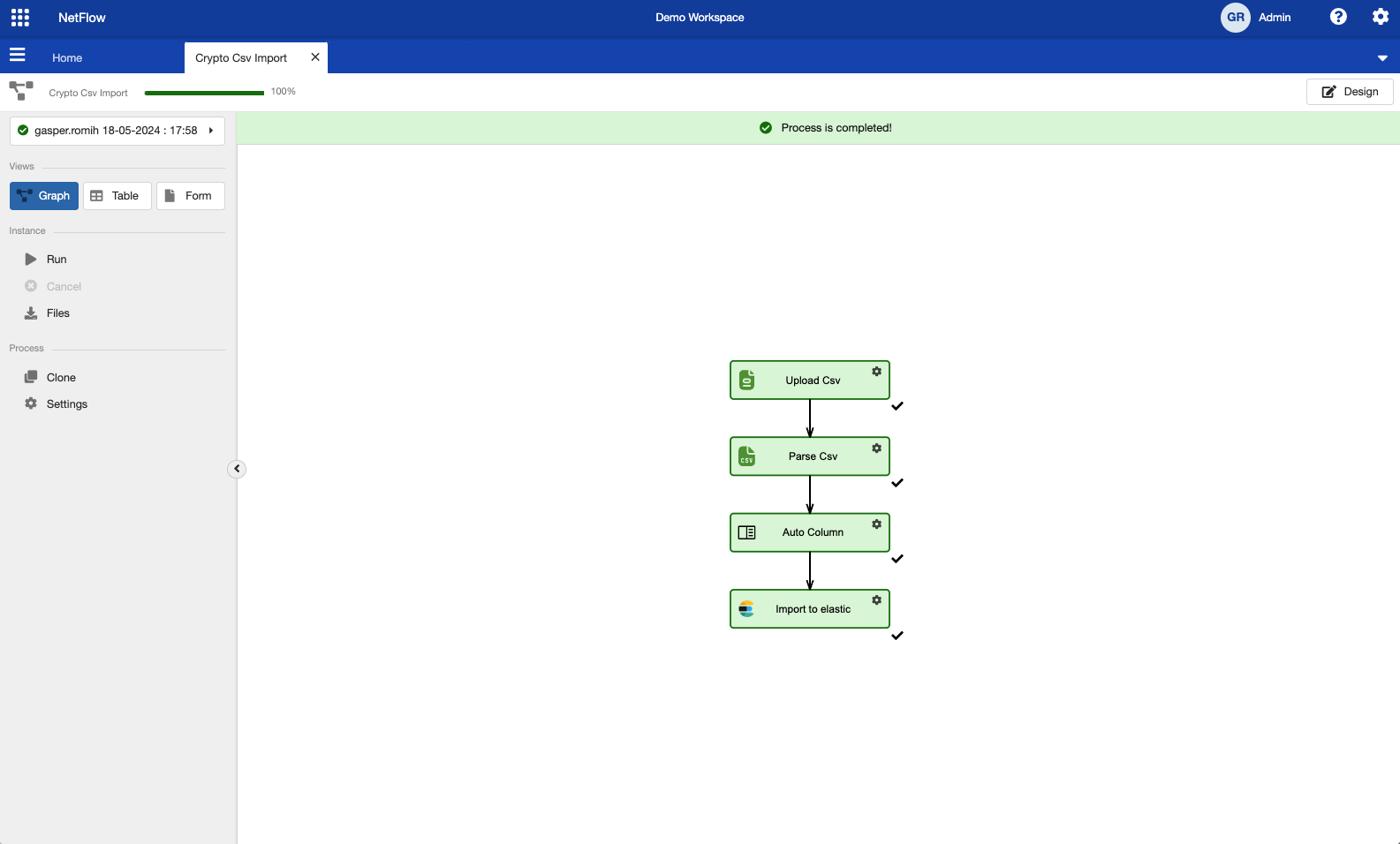1400x844 pixels.
Task: Open the apps grid launcher icon
Action: (19, 18)
